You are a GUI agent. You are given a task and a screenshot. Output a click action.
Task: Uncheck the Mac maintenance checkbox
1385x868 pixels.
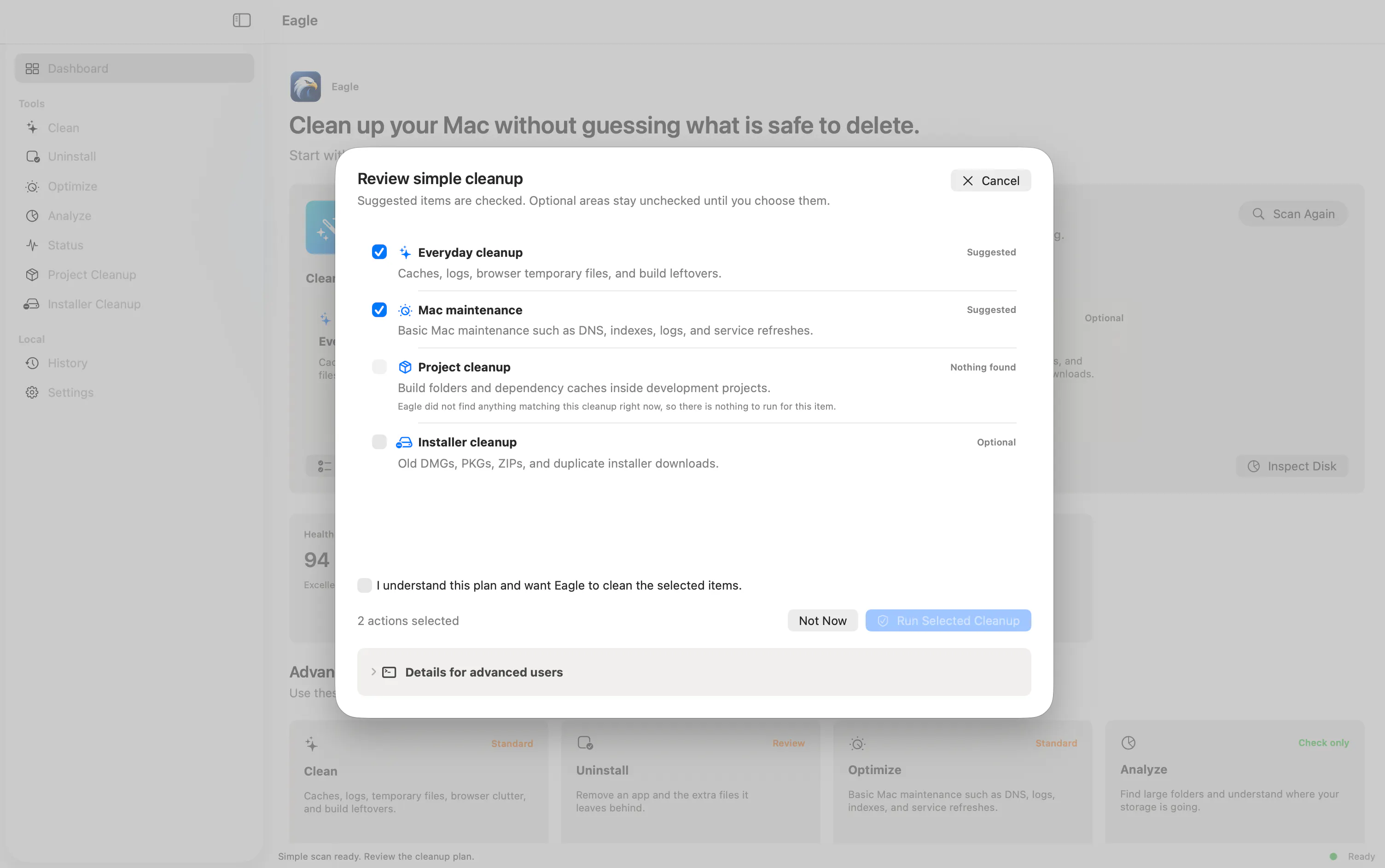click(379, 310)
